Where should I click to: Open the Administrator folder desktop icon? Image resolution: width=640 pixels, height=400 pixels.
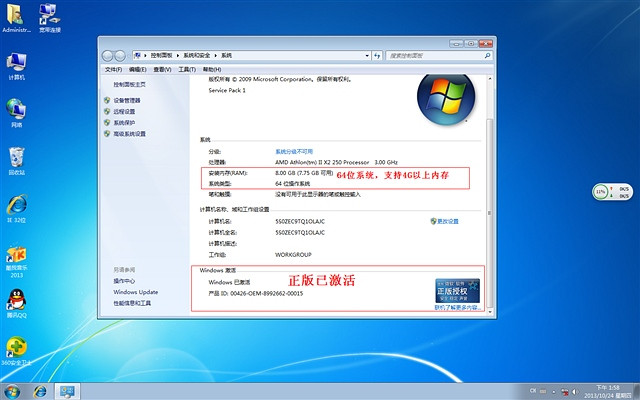[16, 18]
